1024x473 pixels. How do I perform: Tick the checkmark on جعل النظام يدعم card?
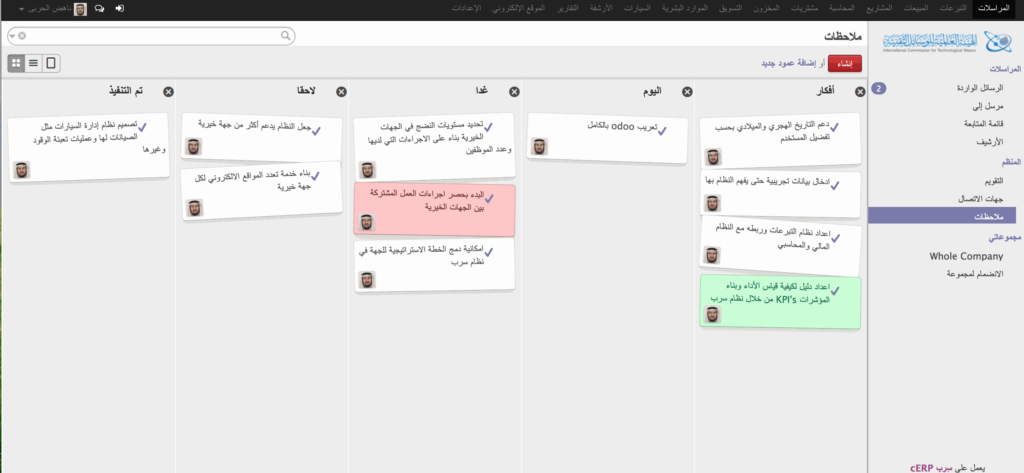[x=315, y=131]
